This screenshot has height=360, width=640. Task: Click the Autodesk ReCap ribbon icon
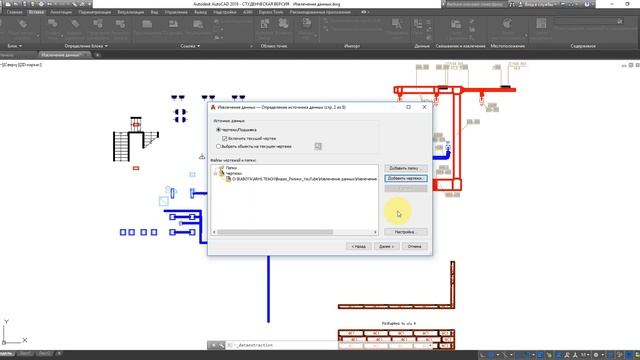click(283, 24)
